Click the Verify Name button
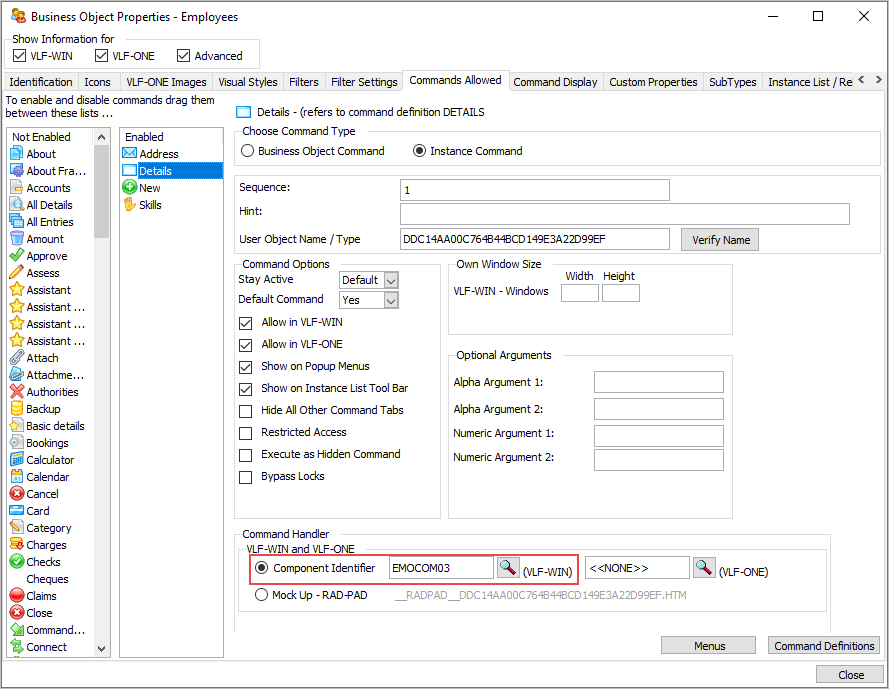This screenshot has width=889, height=689. click(x=719, y=240)
